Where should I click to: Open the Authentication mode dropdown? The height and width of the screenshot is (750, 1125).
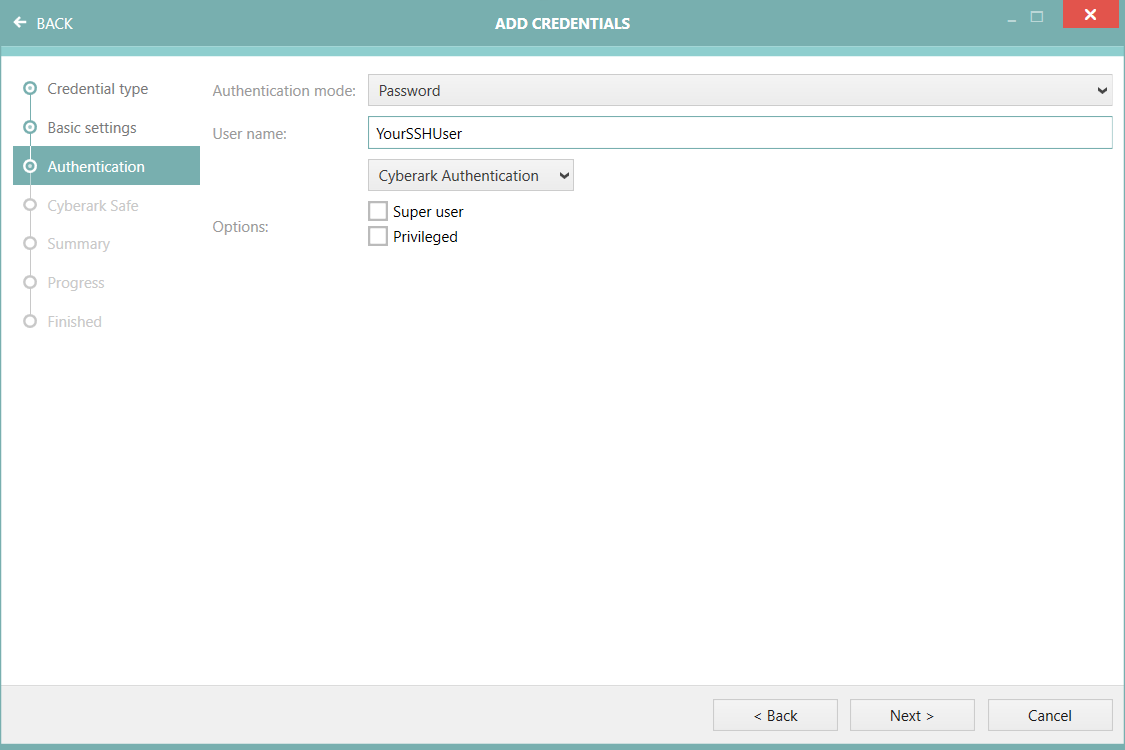[740, 91]
